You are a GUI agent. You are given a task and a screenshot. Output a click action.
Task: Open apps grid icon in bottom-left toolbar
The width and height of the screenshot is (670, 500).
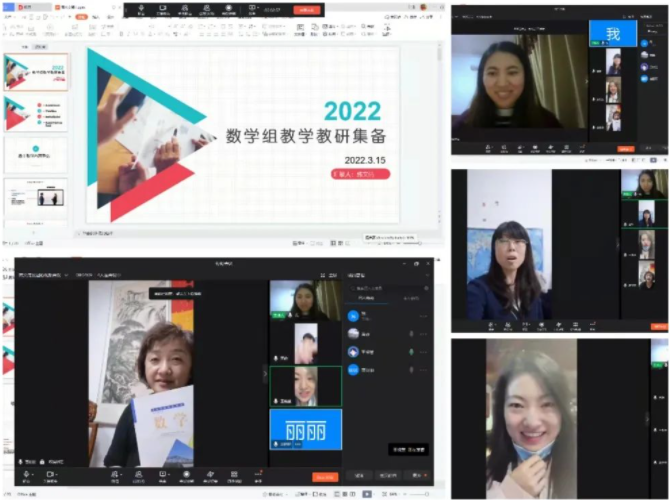click(234, 476)
